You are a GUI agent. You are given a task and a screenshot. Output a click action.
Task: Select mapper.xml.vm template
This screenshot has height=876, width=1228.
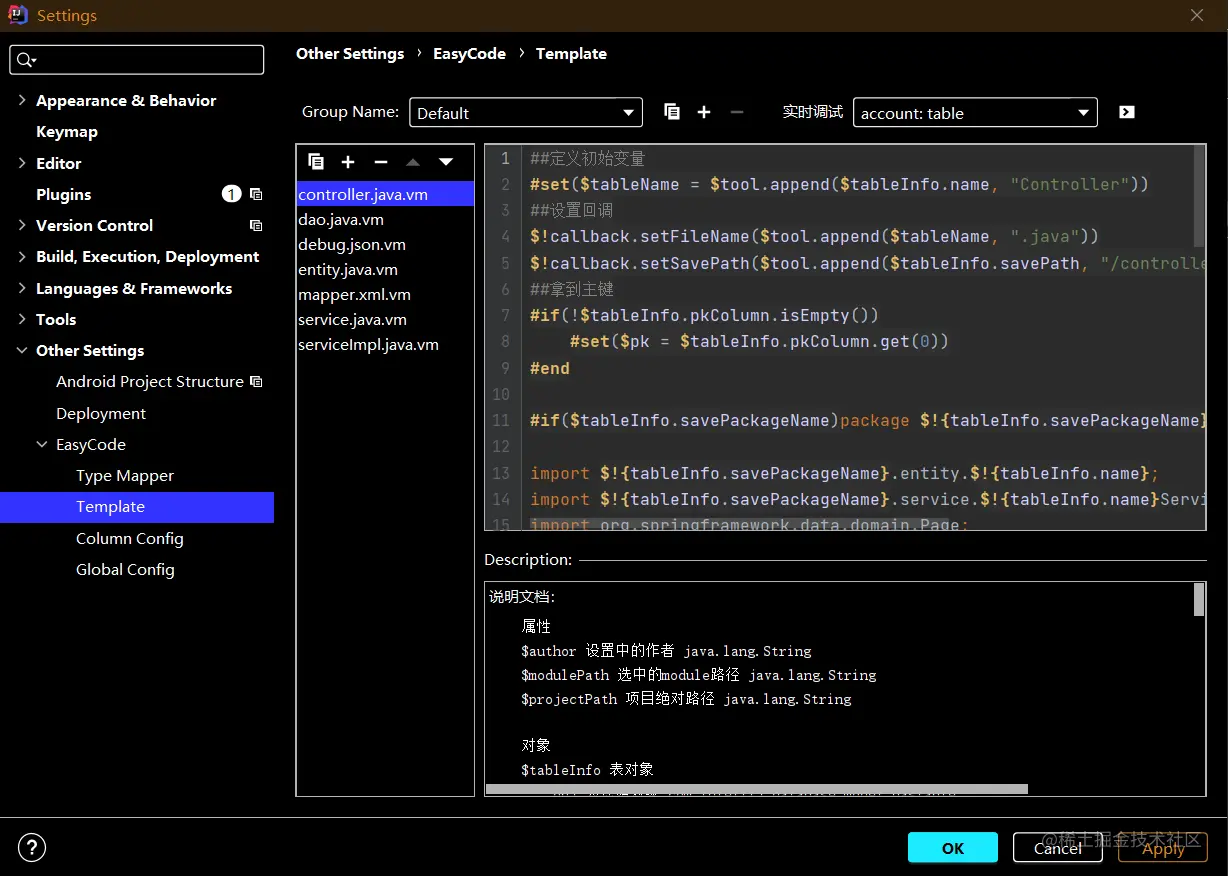tap(385, 294)
